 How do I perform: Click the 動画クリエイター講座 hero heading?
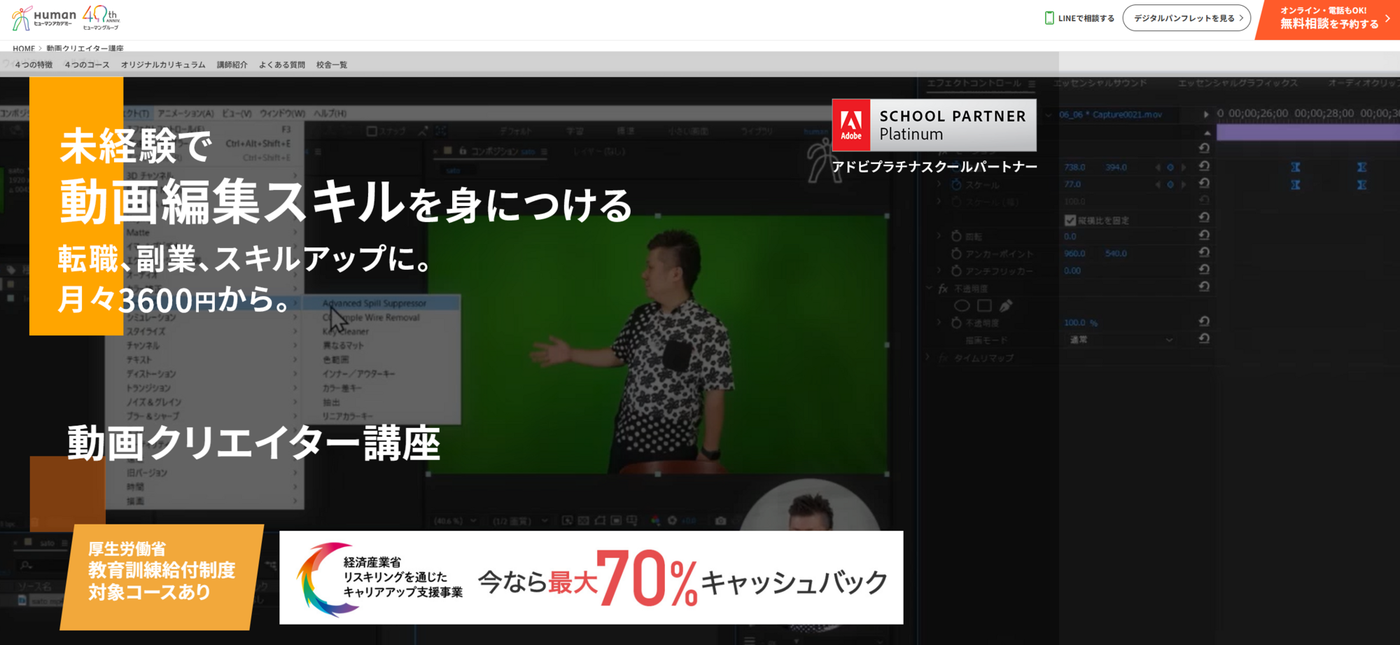click(254, 443)
